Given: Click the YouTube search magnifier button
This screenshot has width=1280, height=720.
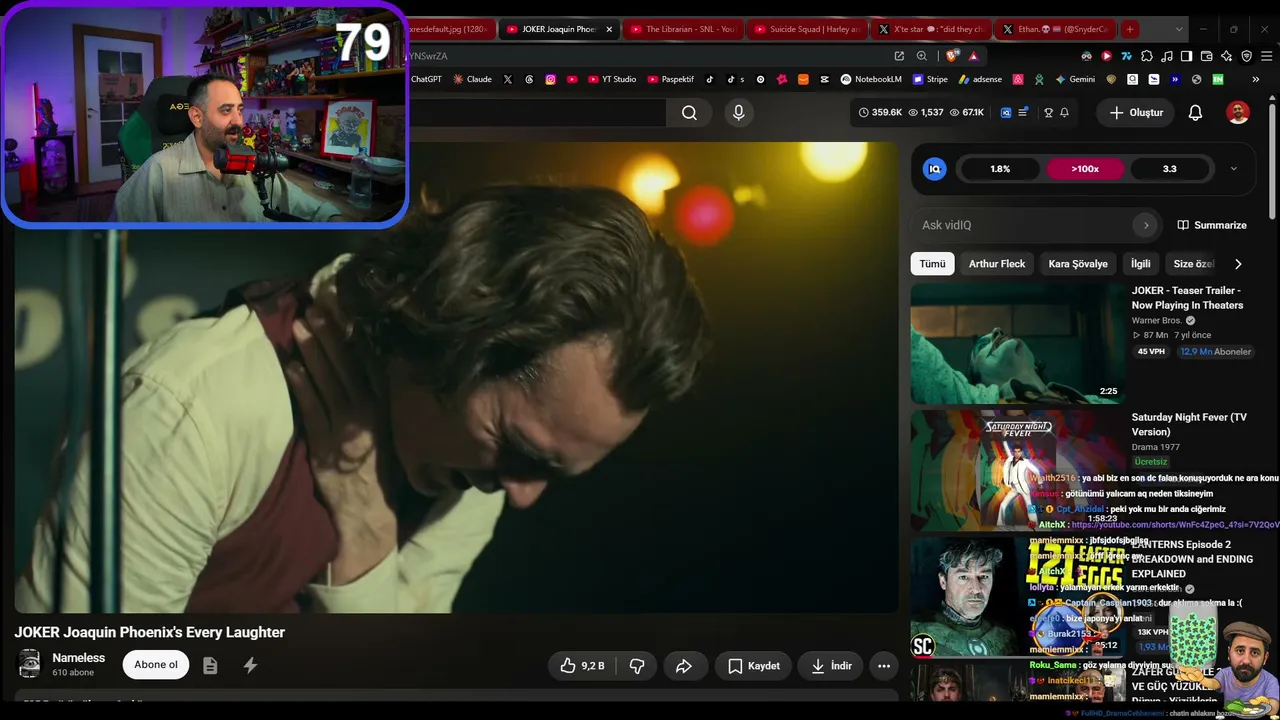Looking at the screenshot, I should (x=689, y=113).
